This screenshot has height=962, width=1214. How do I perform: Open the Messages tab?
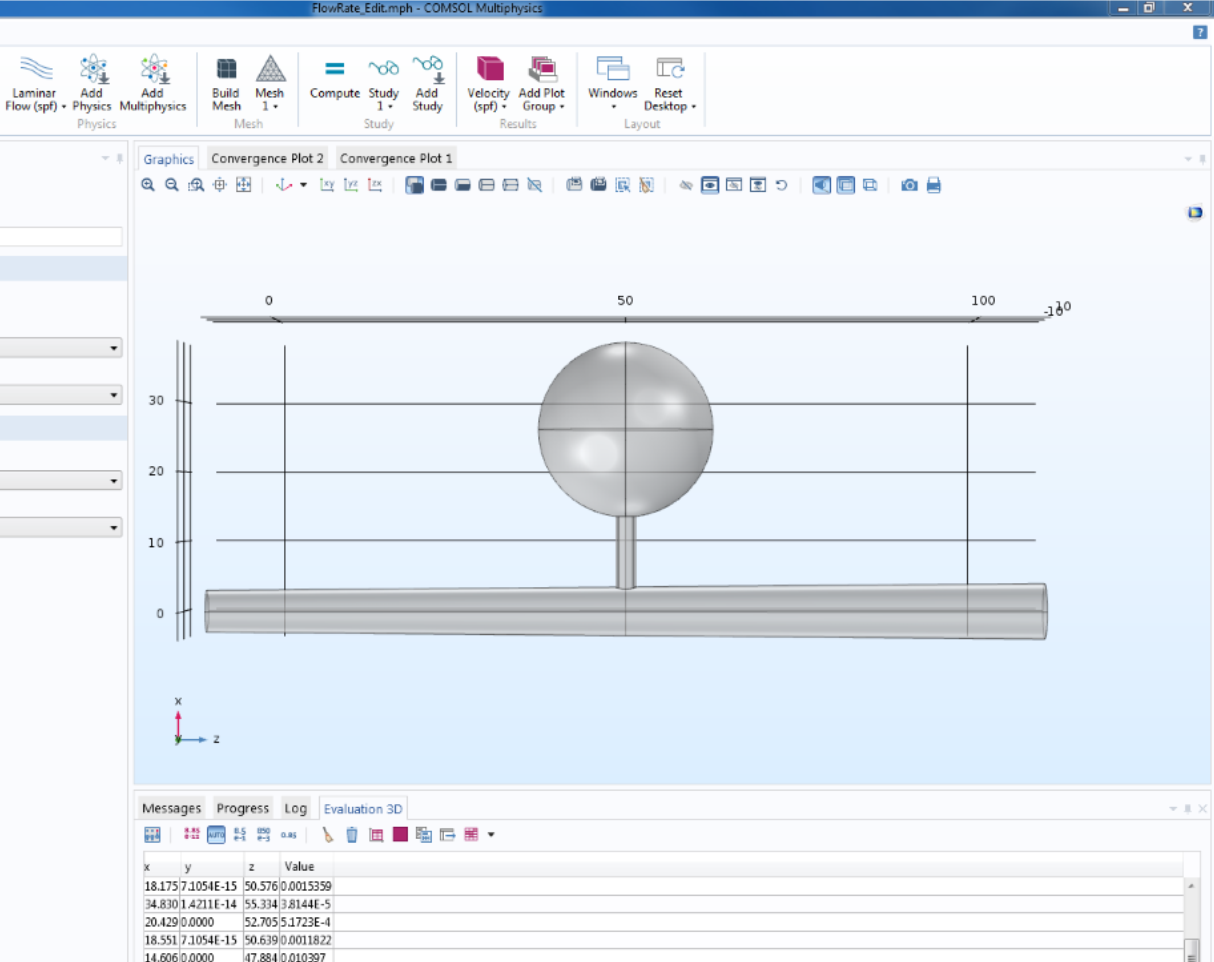tap(171, 808)
